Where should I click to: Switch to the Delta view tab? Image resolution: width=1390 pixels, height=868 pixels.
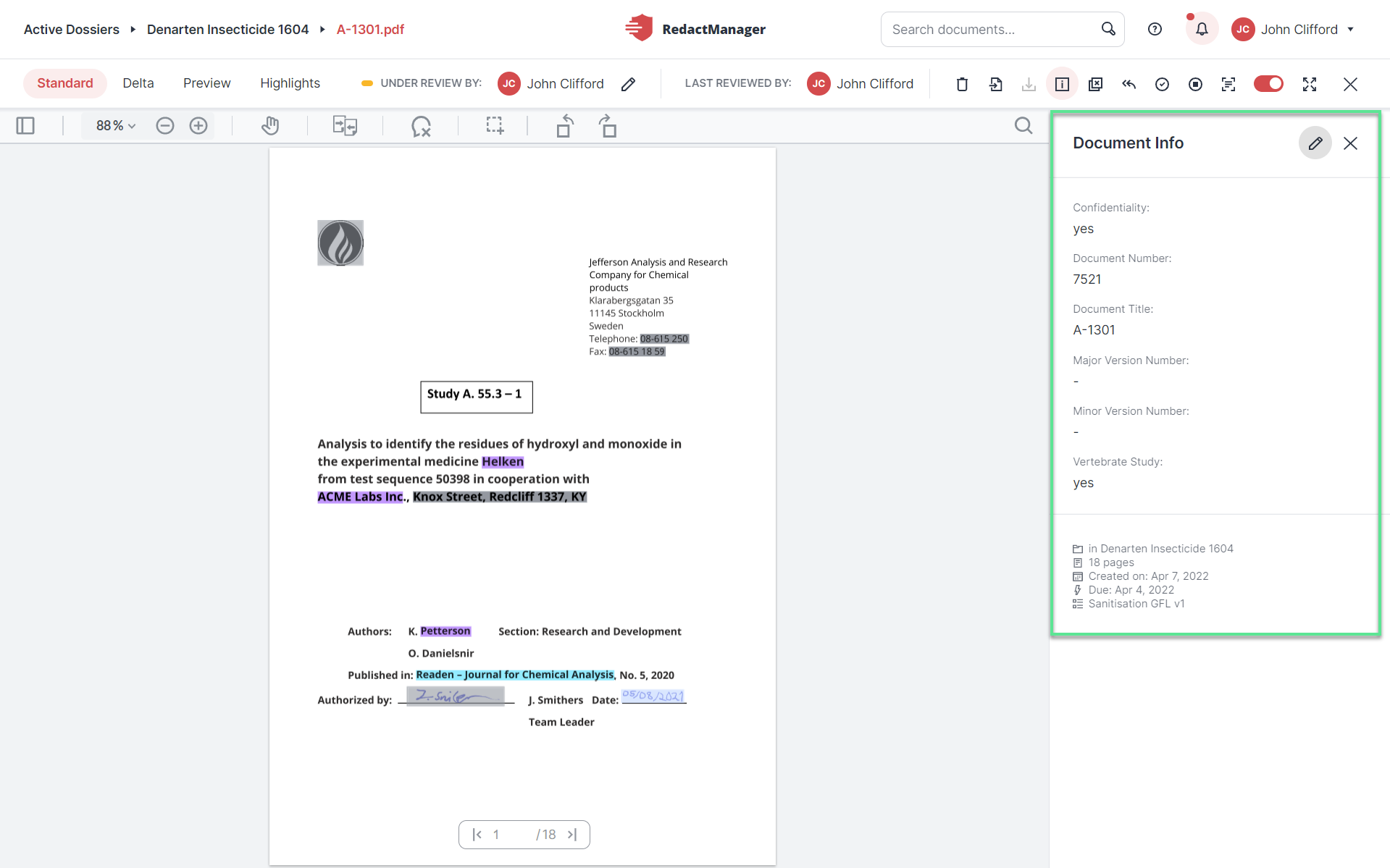(138, 83)
